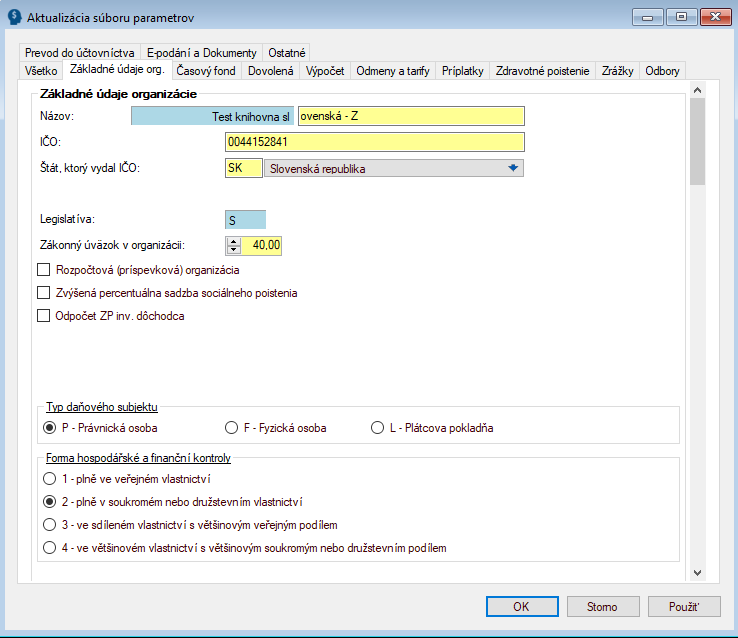The image size is (738, 638).
Task: Apply changes with Použiť button
Action: click(x=684, y=606)
